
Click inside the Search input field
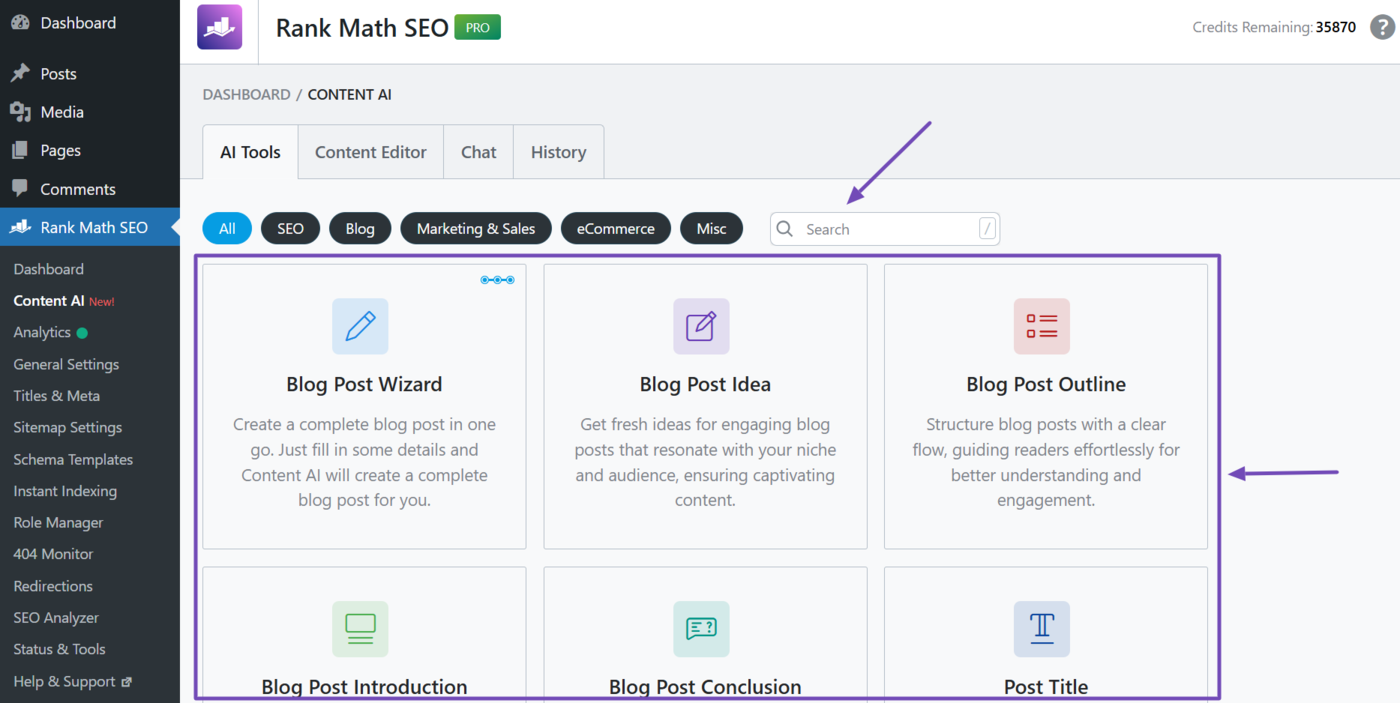pyautogui.click(x=880, y=229)
